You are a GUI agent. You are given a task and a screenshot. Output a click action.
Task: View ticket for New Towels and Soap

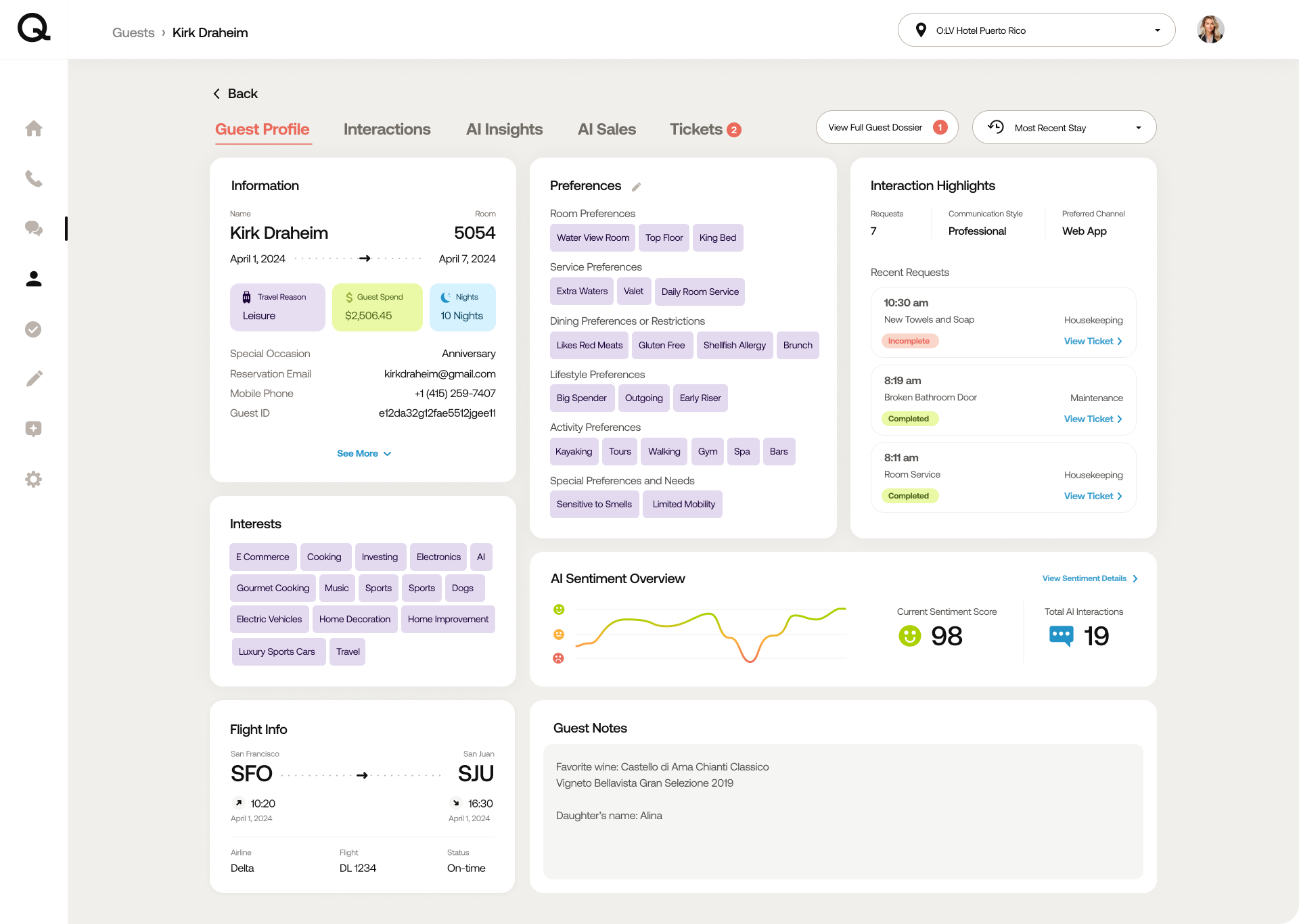point(1092,342)
